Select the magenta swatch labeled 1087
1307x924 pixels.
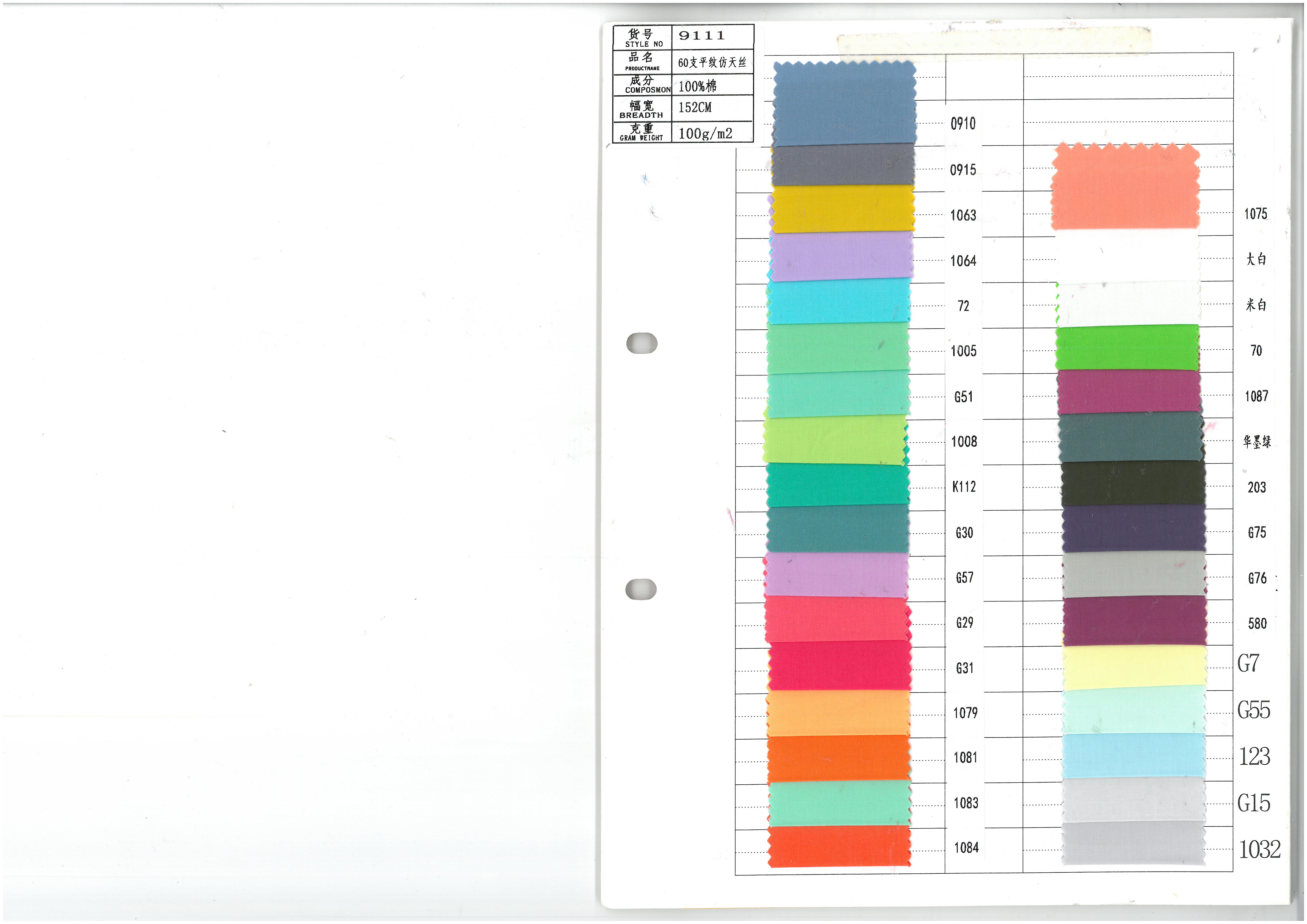(x=1129, y=392)
